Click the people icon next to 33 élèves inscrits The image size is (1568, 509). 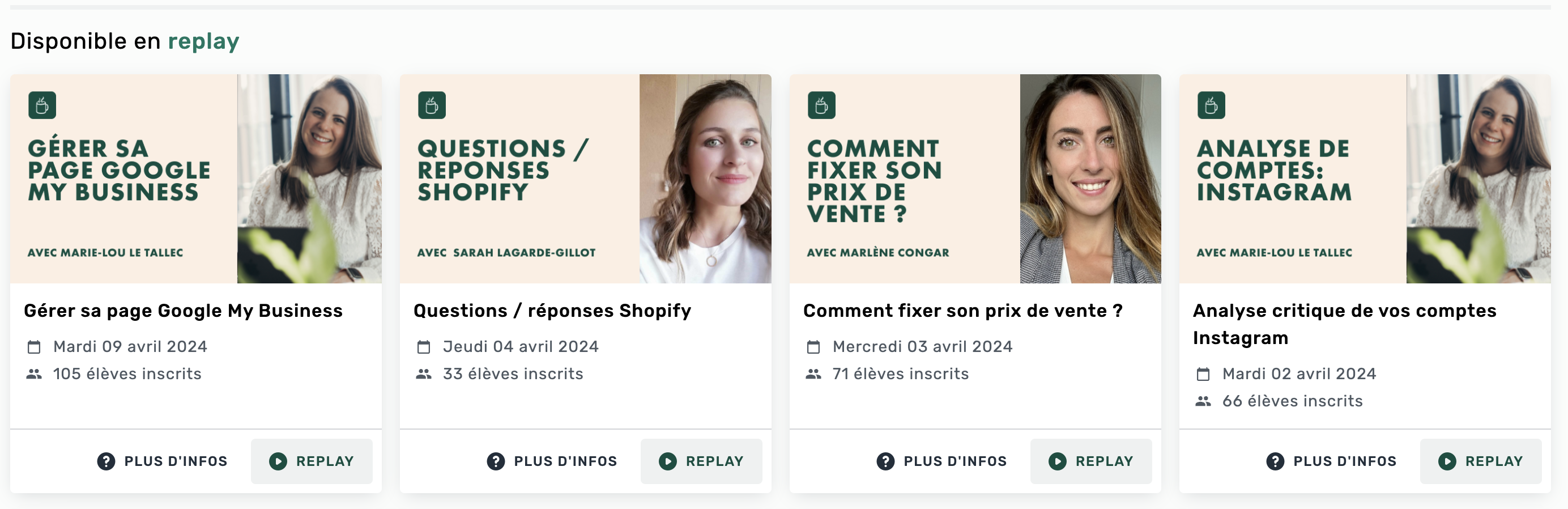click(424, 374)
